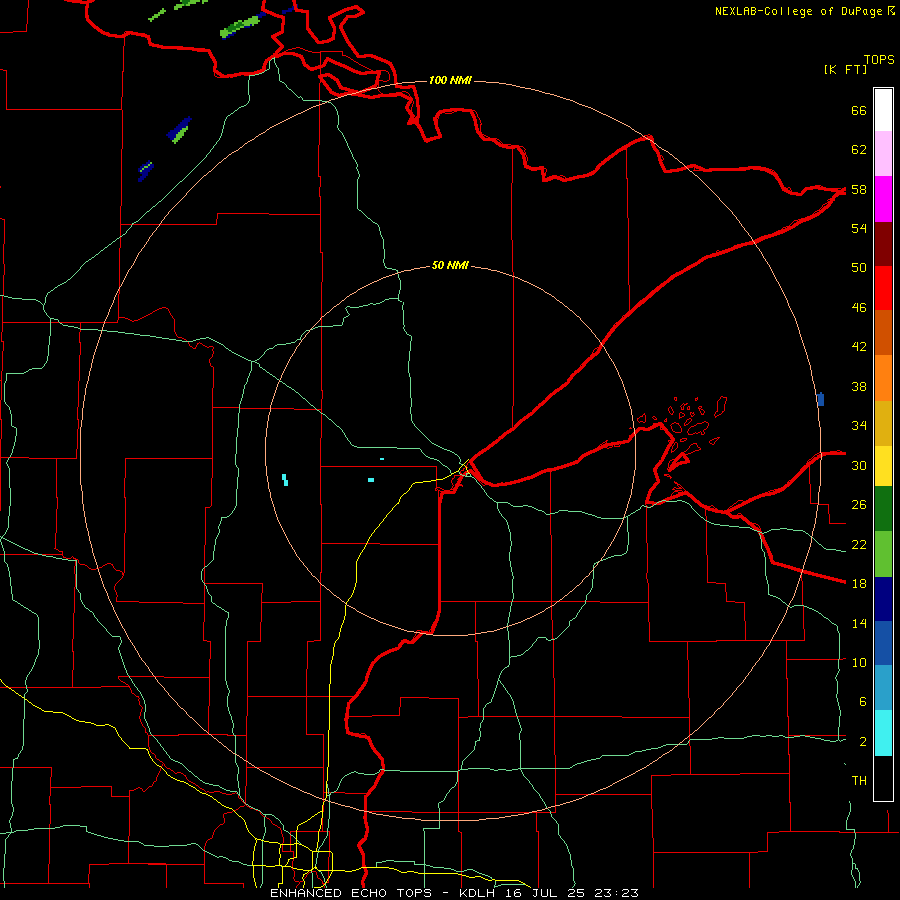
Task: Pick the magenta echo tops legend swatch
Action: [883, 199]
